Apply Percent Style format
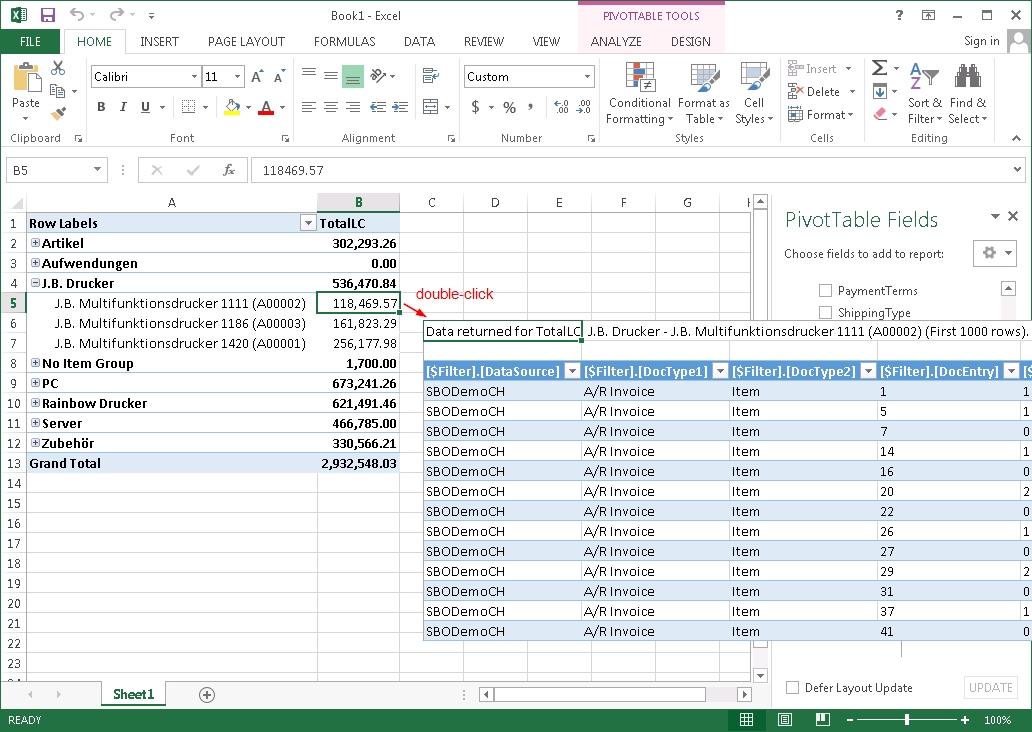1032x732 pixels. pos(509,107)
